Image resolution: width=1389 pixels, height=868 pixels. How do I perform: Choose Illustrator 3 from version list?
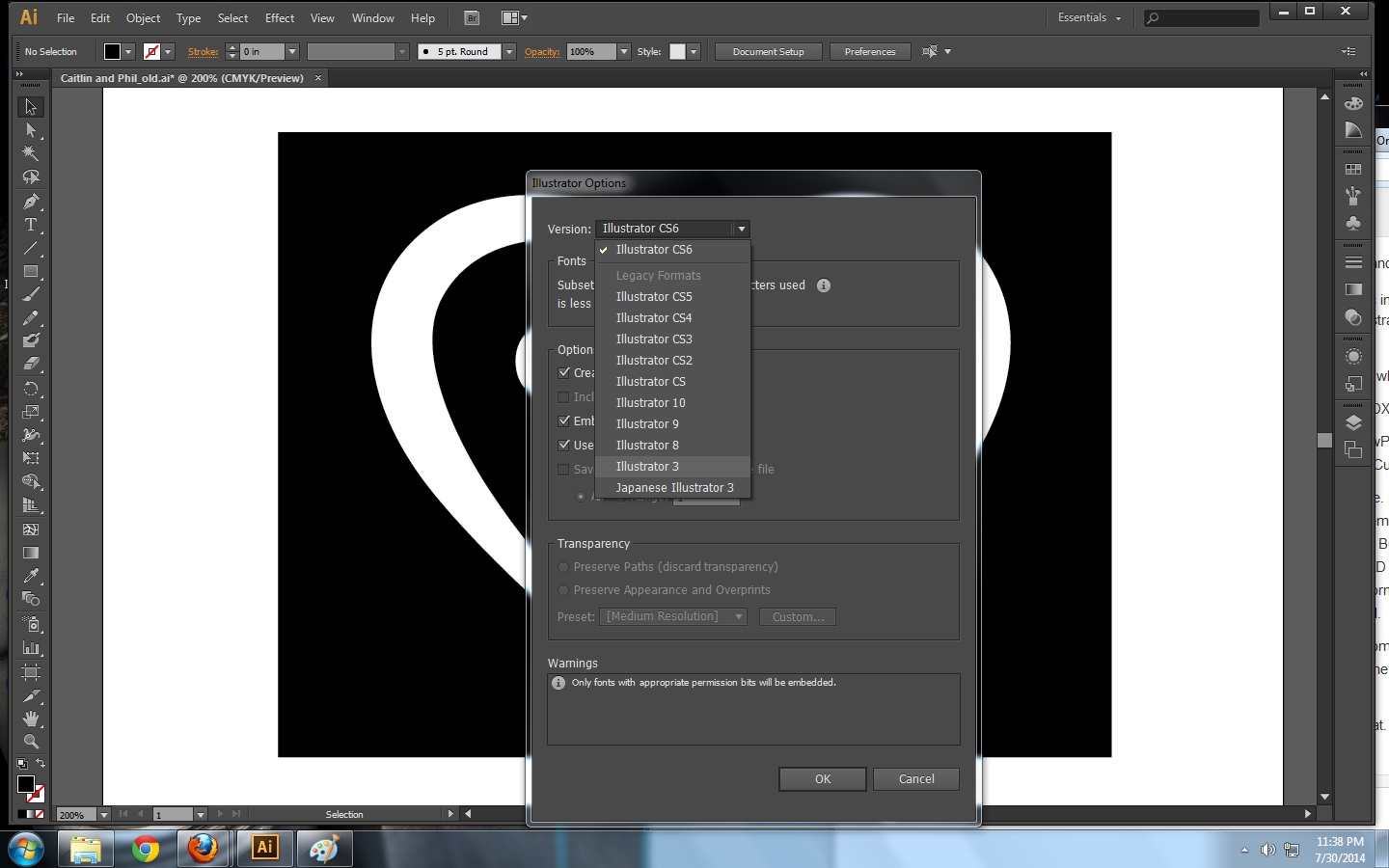click(672, 467)
